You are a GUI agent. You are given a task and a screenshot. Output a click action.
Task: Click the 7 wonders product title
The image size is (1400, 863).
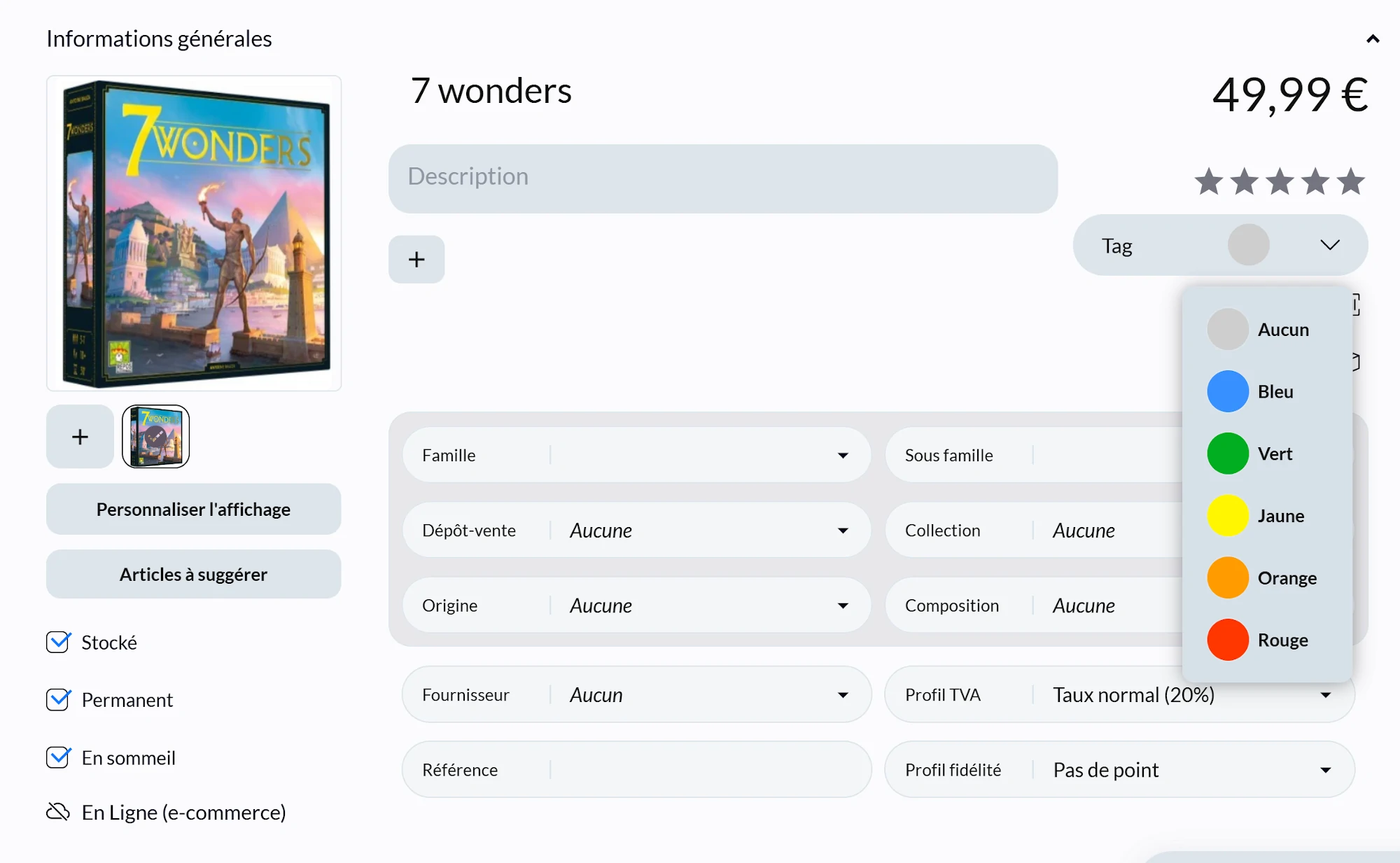(491, 91)
